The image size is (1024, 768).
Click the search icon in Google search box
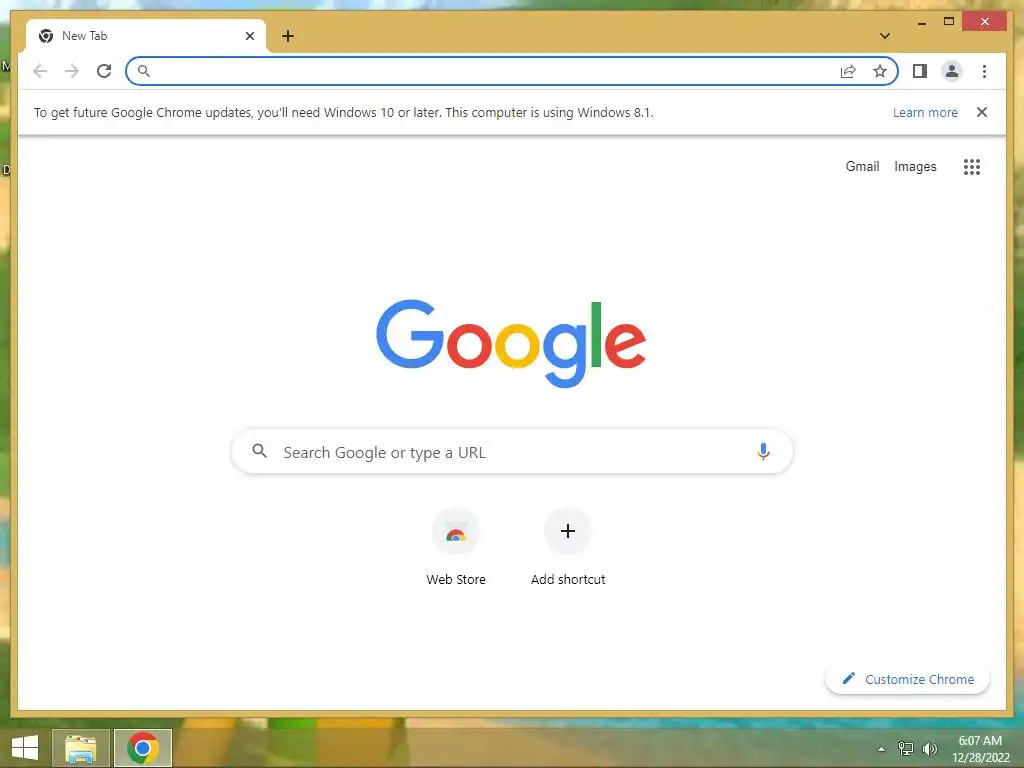point(259,451)
